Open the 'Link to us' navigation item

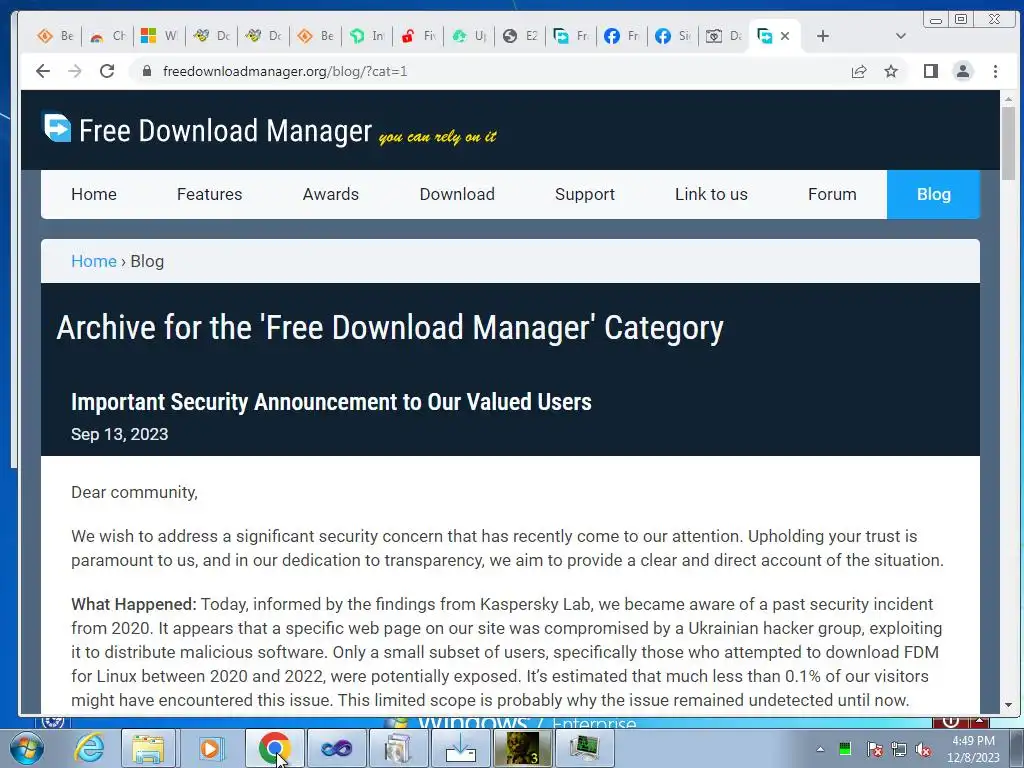[711, 194]
